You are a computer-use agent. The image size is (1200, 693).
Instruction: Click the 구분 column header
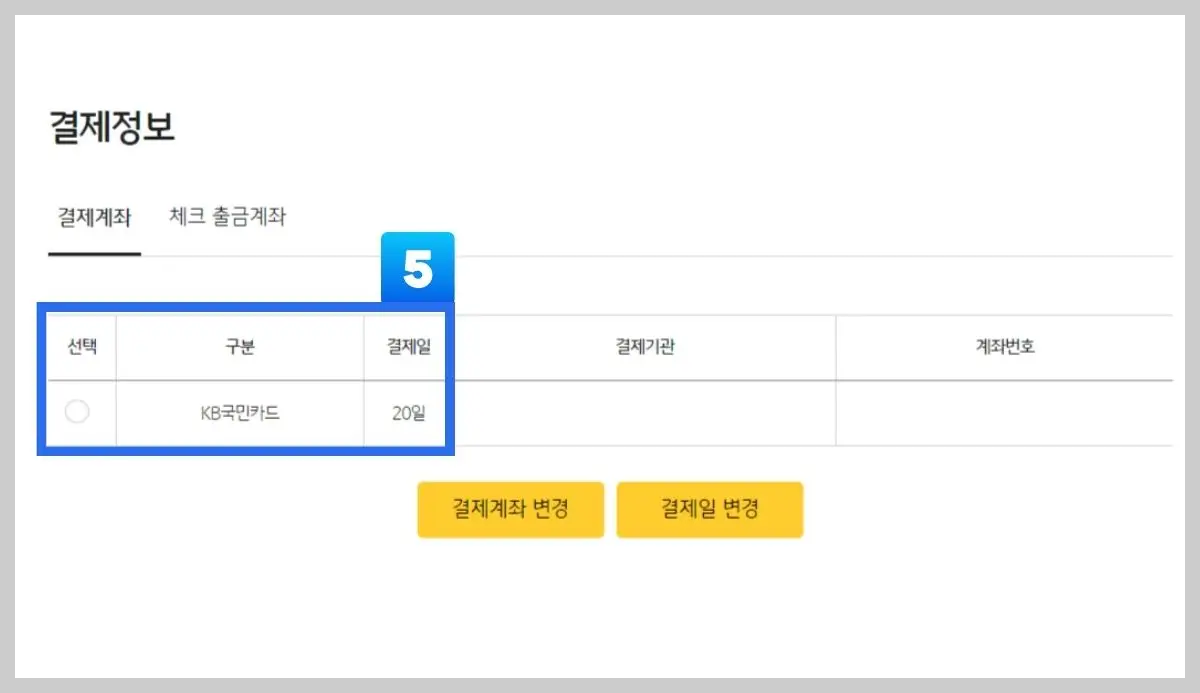click(240, 346)
